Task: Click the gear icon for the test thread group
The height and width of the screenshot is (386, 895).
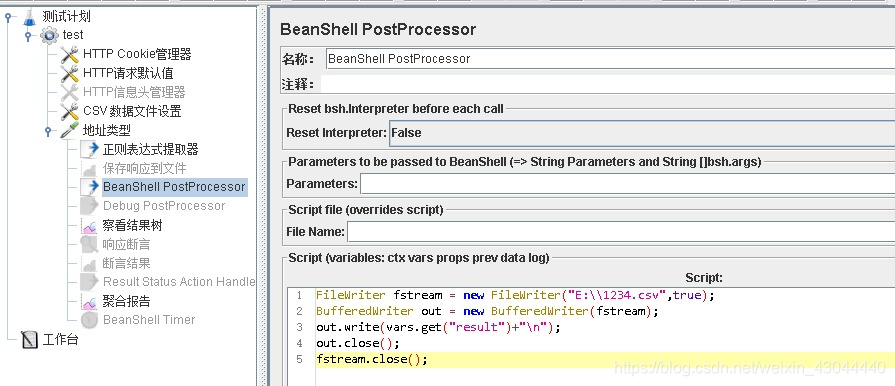Action: point(49,35)
